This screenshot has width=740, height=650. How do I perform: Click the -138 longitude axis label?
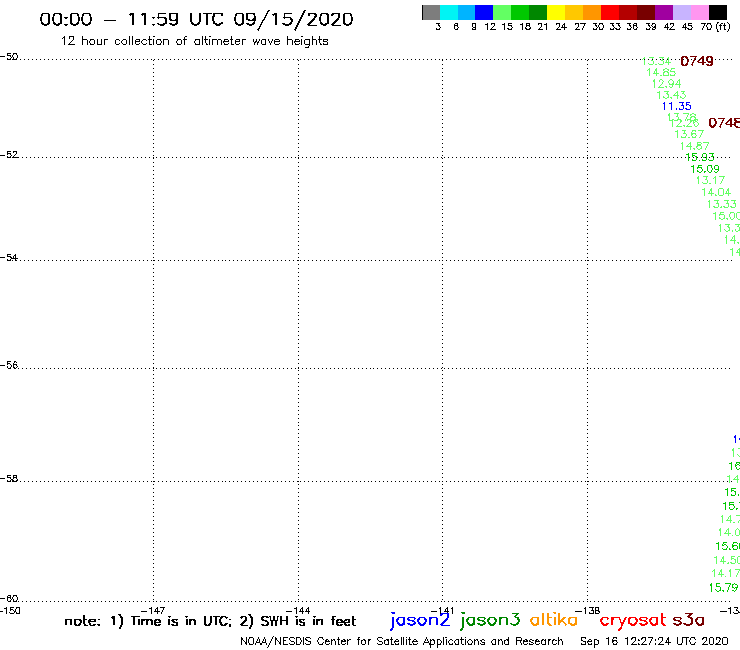(x=588, y=610)
